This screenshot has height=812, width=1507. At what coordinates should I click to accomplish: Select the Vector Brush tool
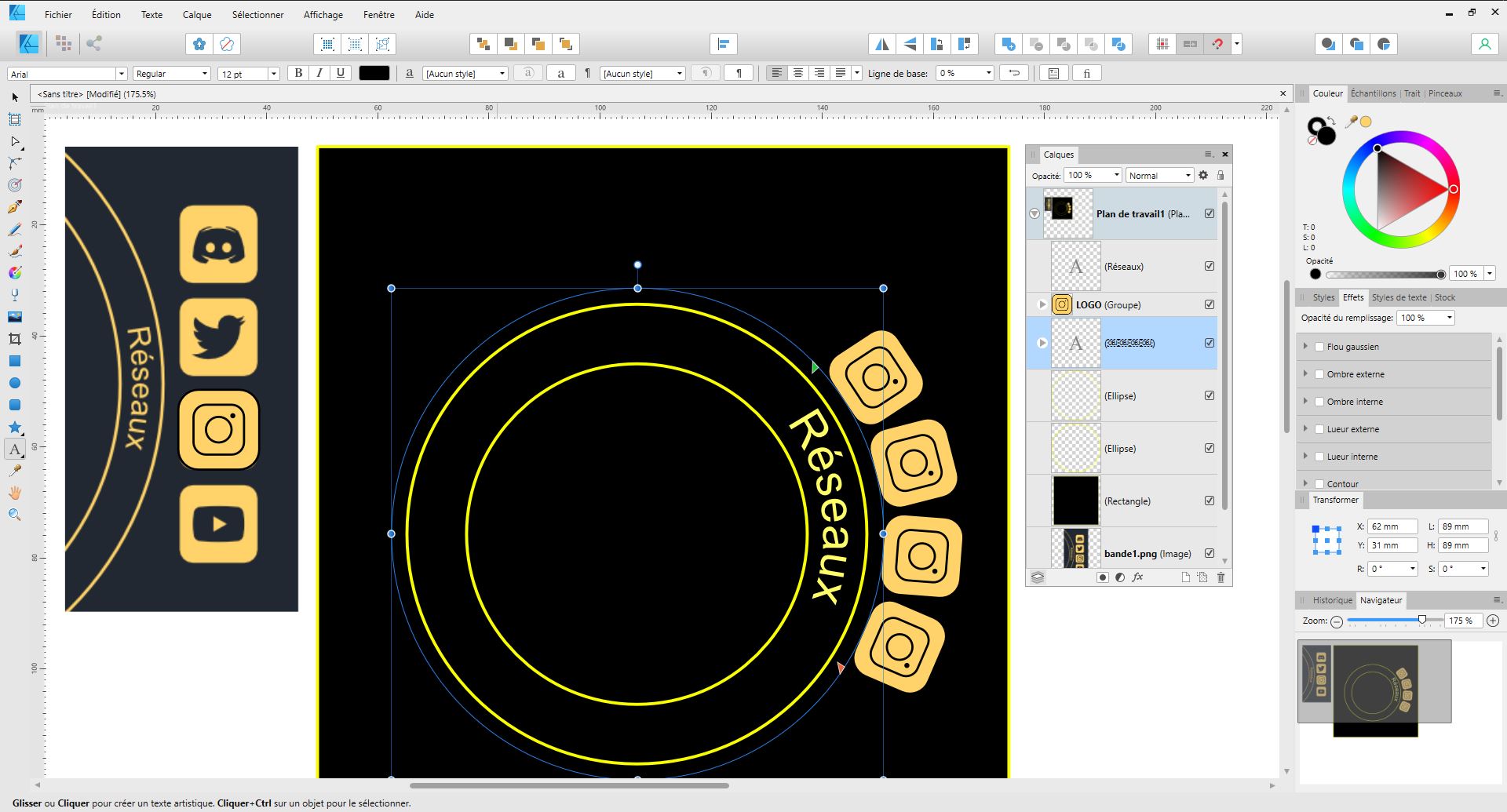pos(15,251)
